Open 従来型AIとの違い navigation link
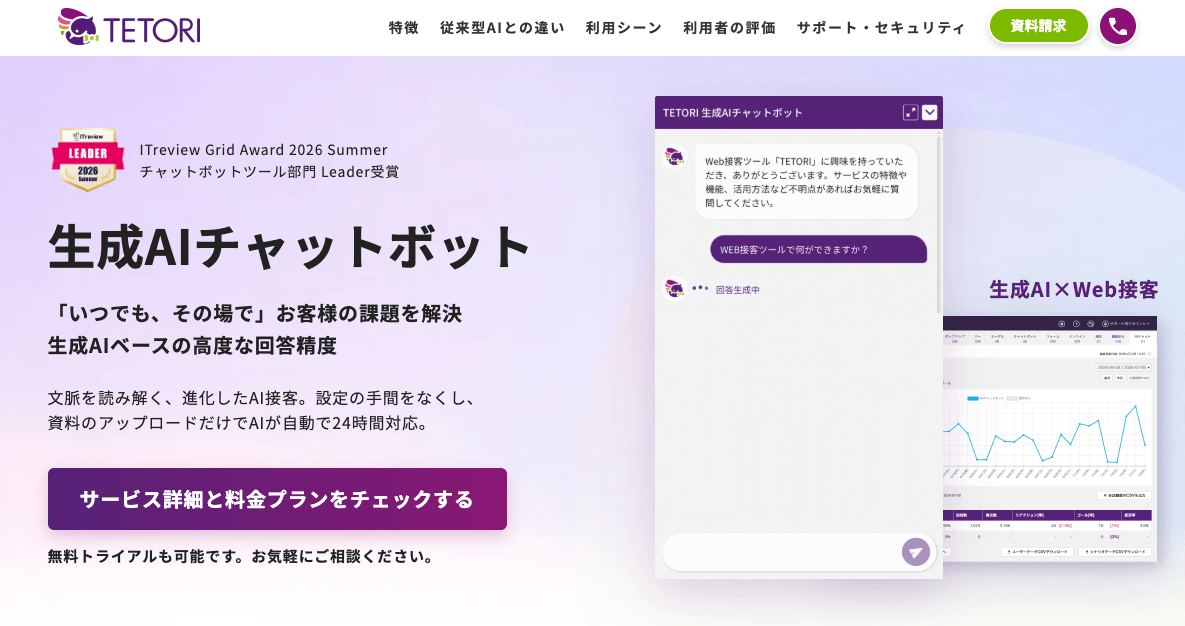 coord(502,28)
